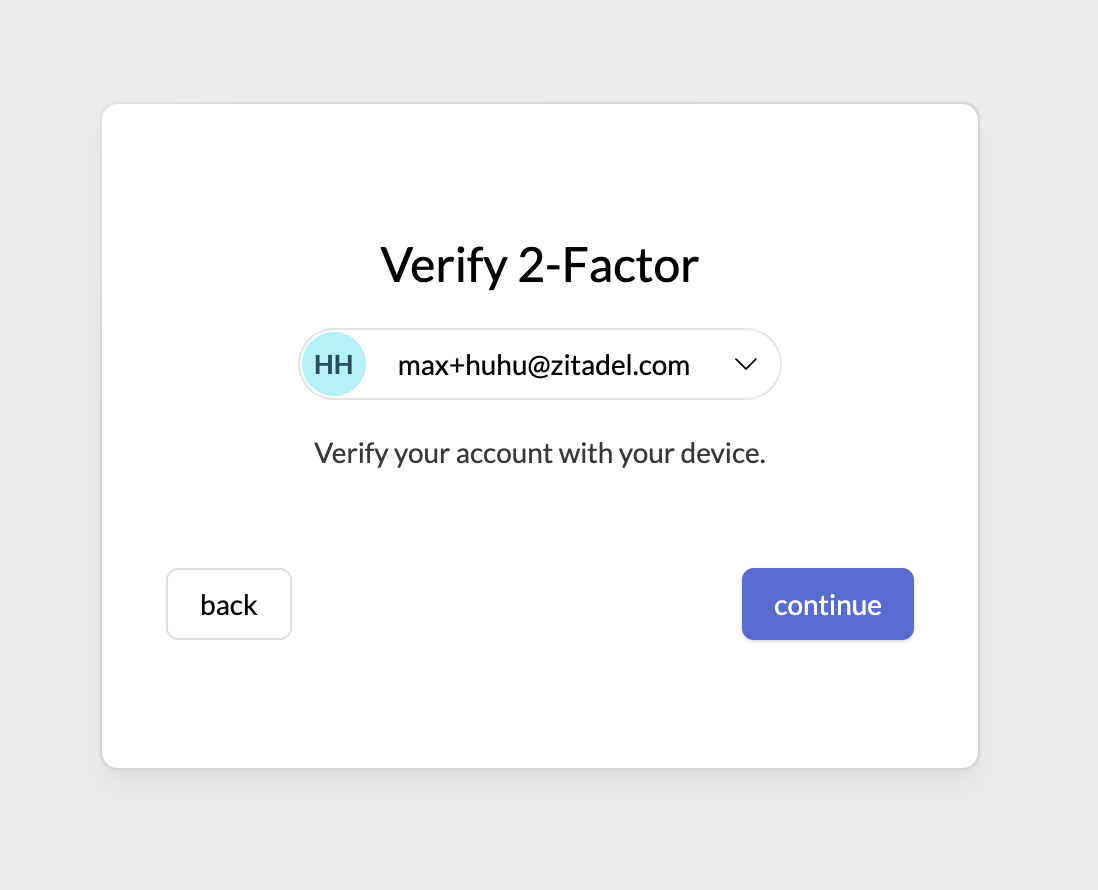Click the 'HH' initials in the avatar
Screen dimensions: 1098x890
tap(334, 364)
